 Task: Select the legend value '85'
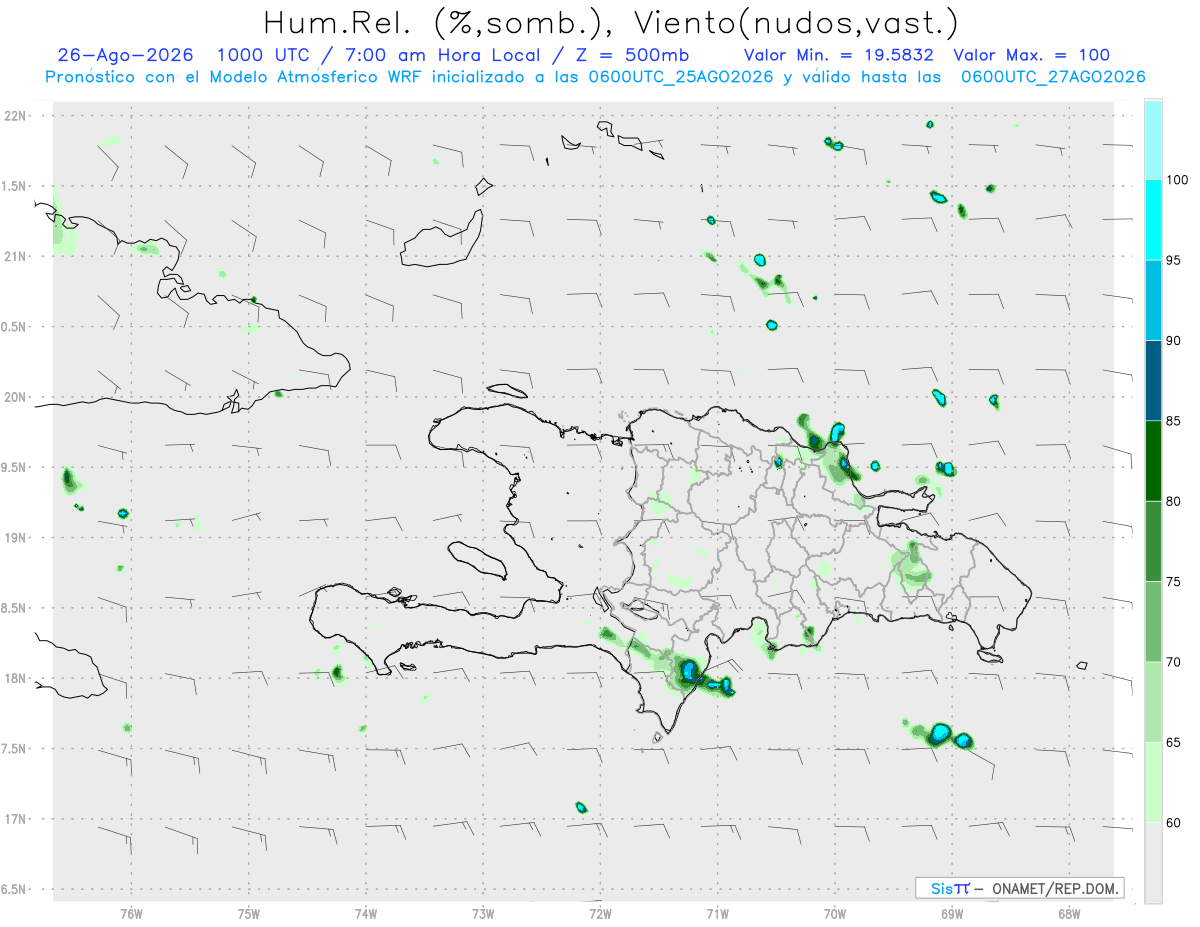[1174, 421]
